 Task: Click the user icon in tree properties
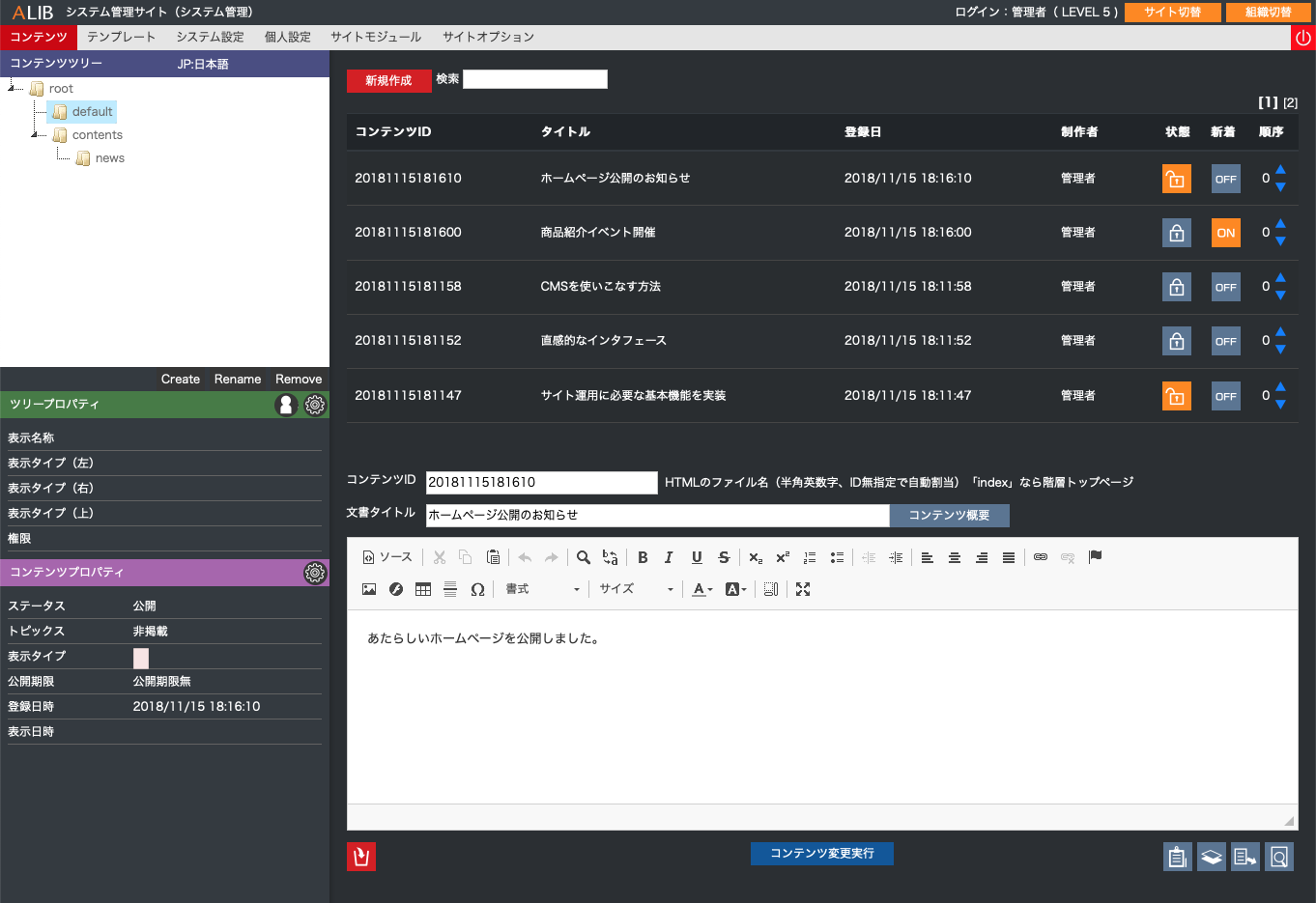tap(286, 405)
